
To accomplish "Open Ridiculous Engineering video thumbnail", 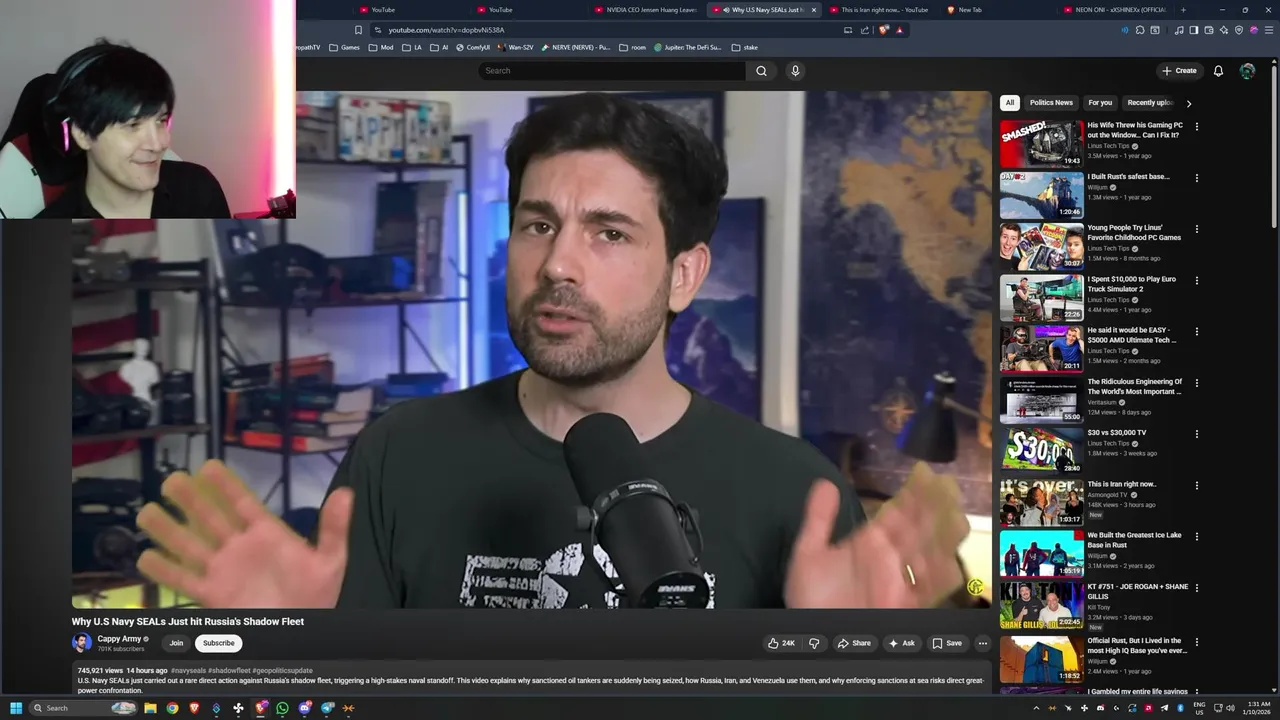I will tap(1041, 400).
